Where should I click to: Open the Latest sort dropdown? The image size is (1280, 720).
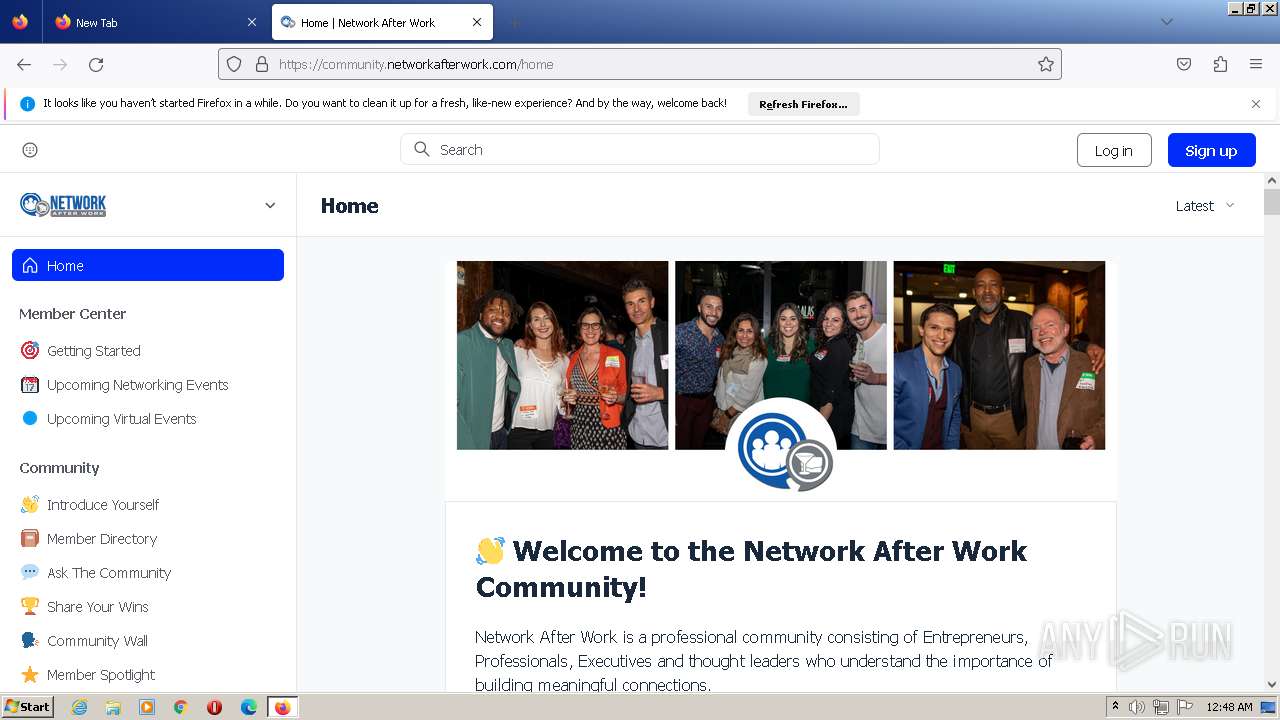point(1205,206)
